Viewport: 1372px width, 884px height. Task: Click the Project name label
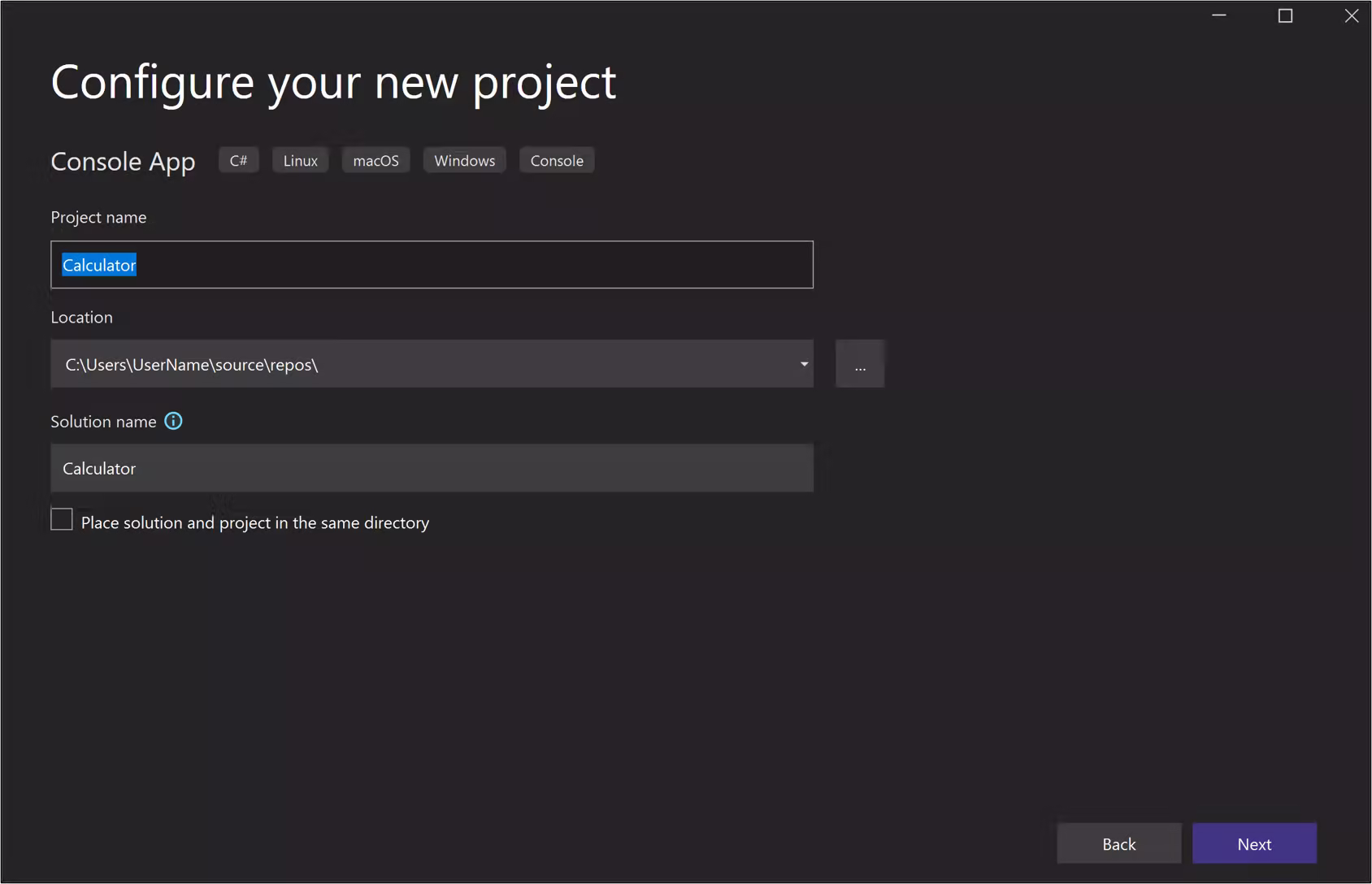(98, 217)
